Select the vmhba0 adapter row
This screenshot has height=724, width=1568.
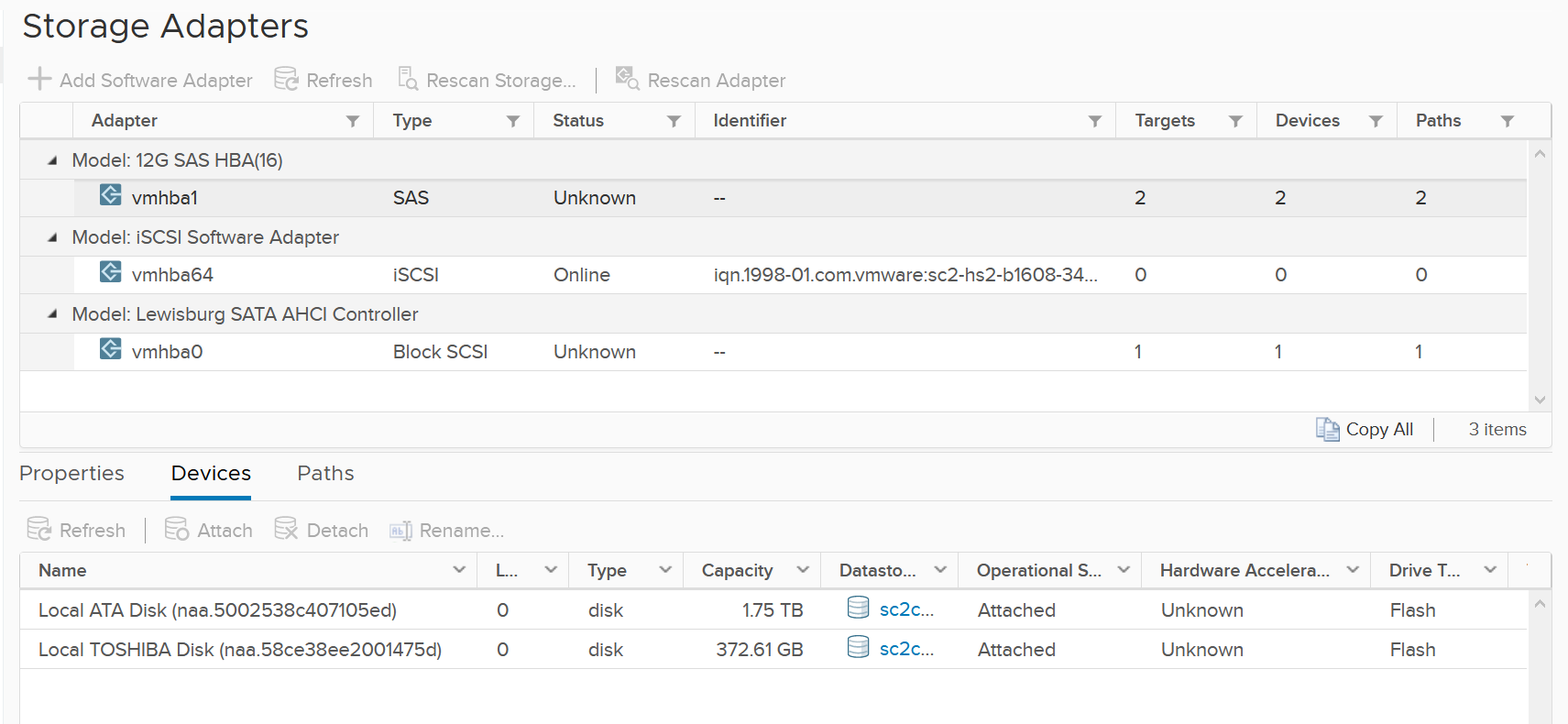[x=773, y=352]
